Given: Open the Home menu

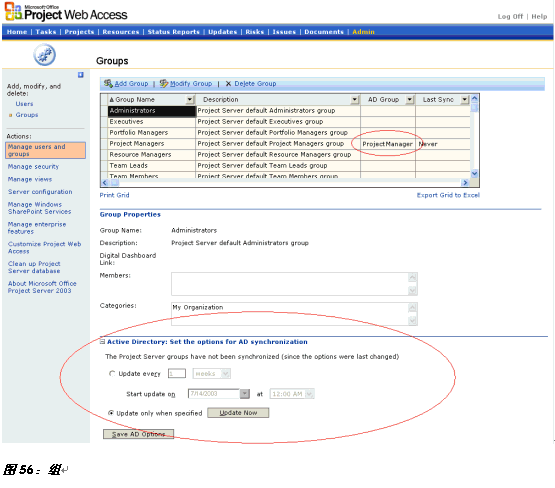Looking at the screenshot, I should click(x=17, y=32).
